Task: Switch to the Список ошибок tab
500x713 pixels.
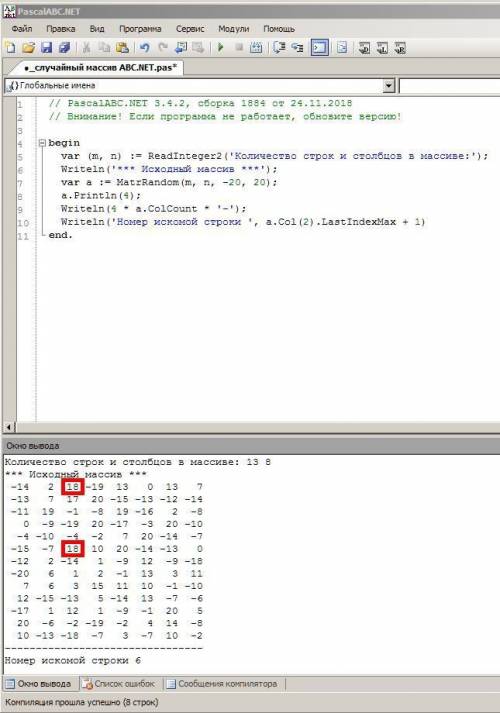Action: (119, 683)
